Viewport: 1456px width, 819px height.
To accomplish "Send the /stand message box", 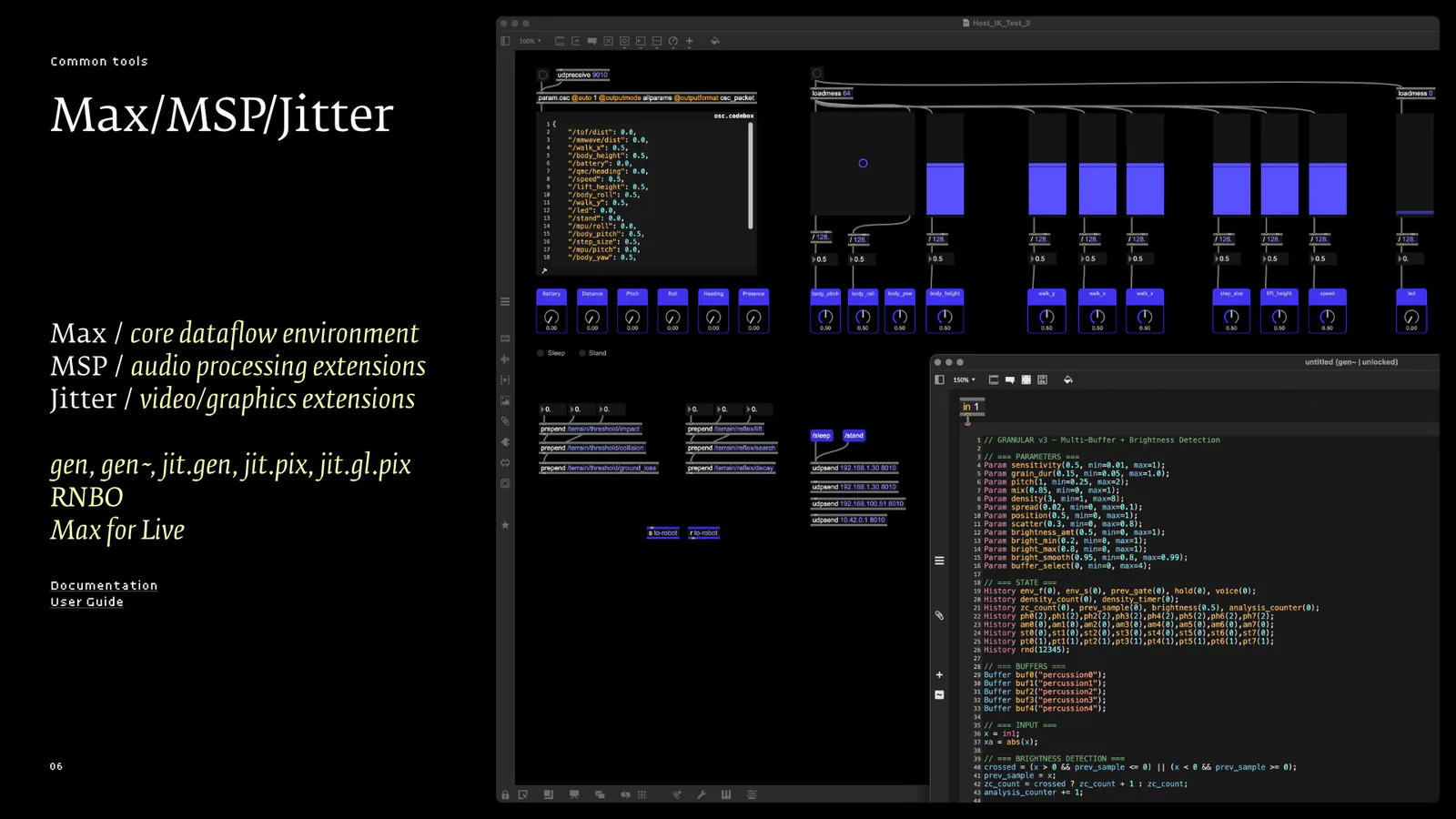I will point(854,436).
